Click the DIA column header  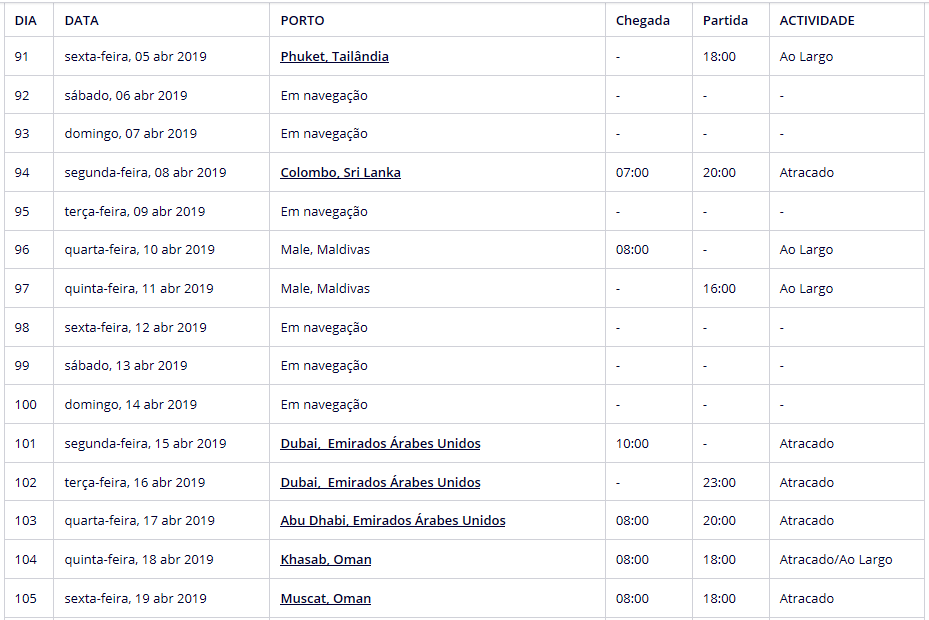coord(26,20)
